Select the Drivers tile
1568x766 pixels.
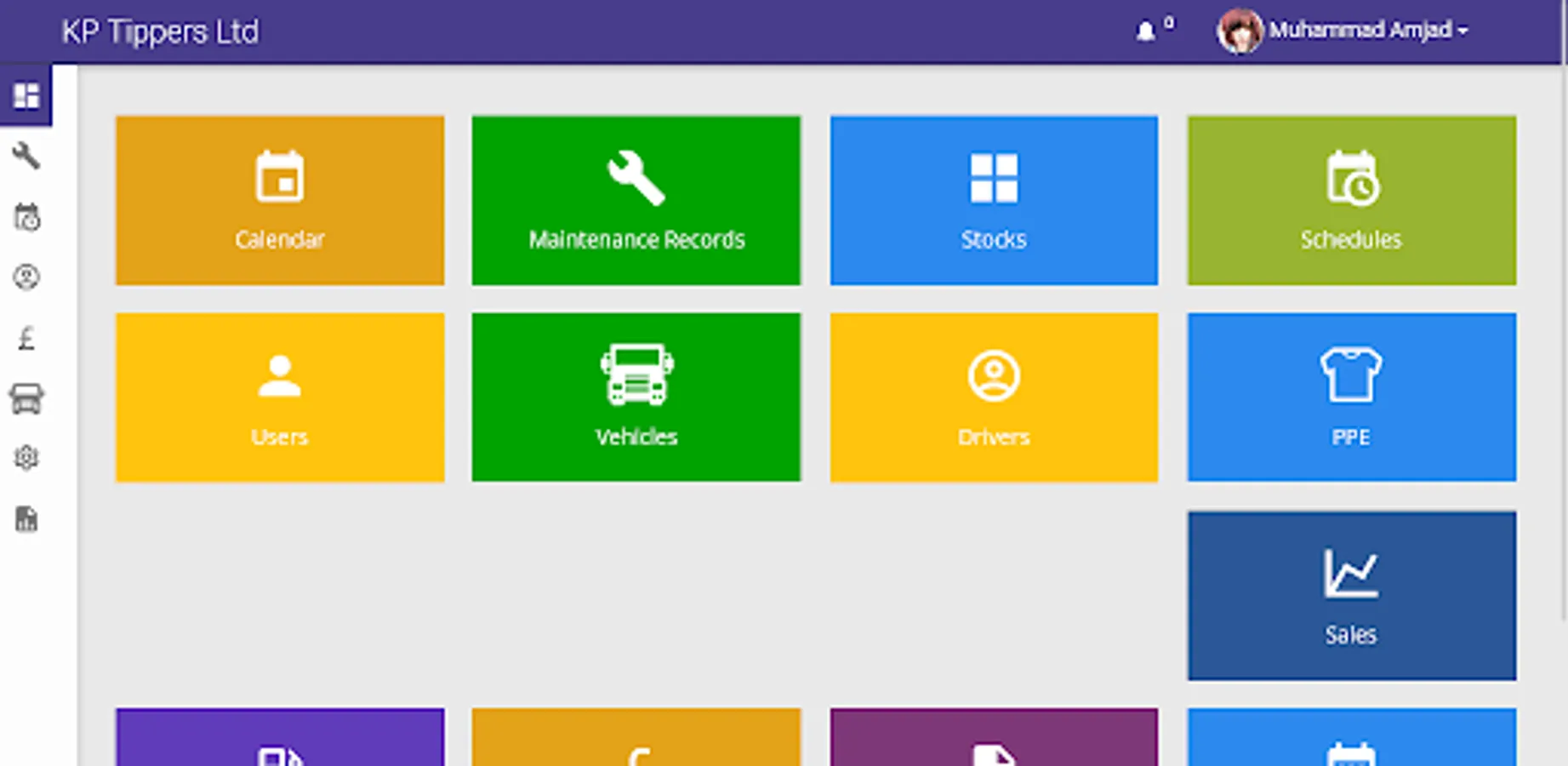click(x=994, y=397)
